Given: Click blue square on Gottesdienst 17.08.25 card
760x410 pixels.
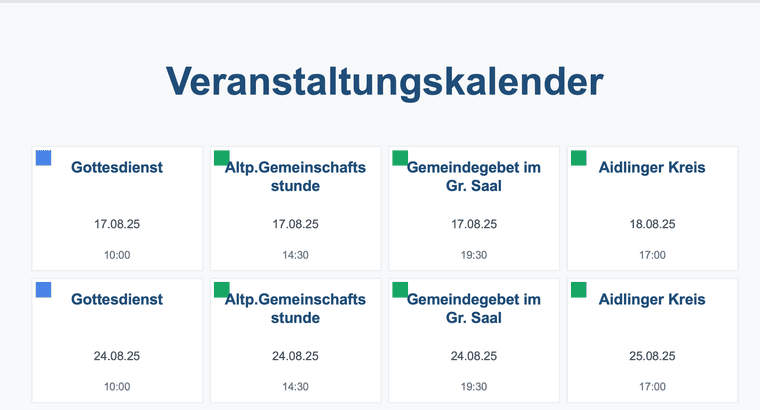Looking at the screenshot, I should click(44, 158).
